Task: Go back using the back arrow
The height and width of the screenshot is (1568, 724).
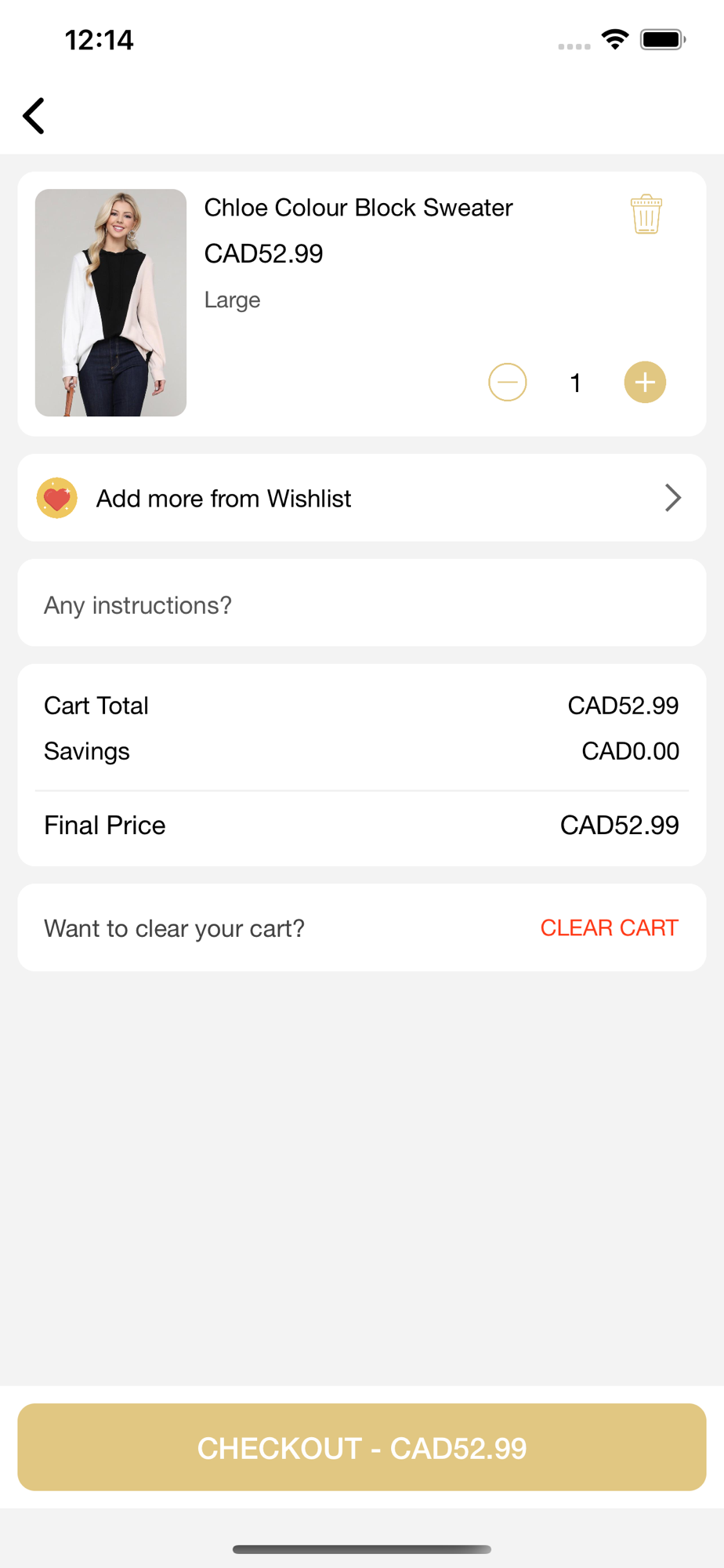Action: 34,116
